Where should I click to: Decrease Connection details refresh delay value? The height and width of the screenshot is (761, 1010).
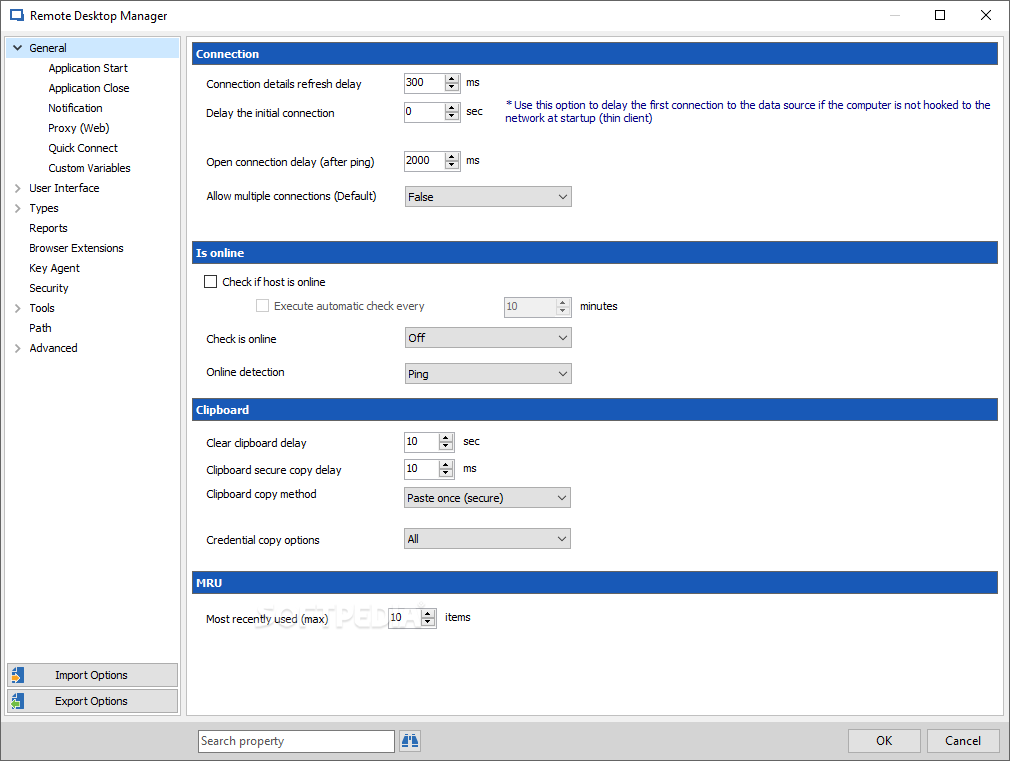tap(452, 87)
